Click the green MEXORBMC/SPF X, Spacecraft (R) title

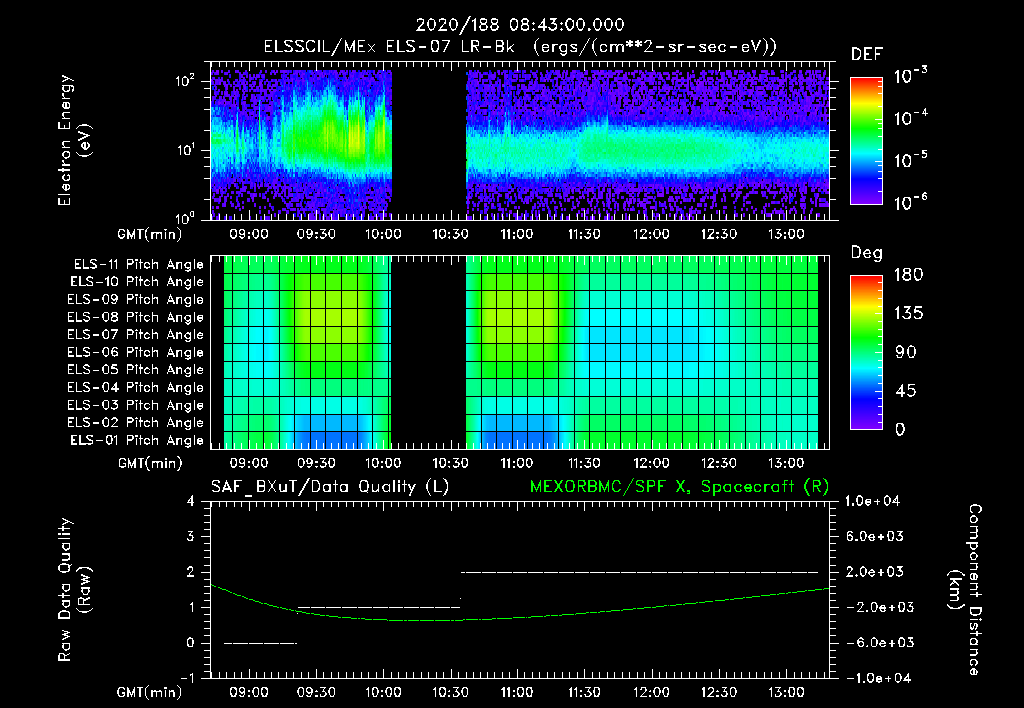[x=679, y=487]
